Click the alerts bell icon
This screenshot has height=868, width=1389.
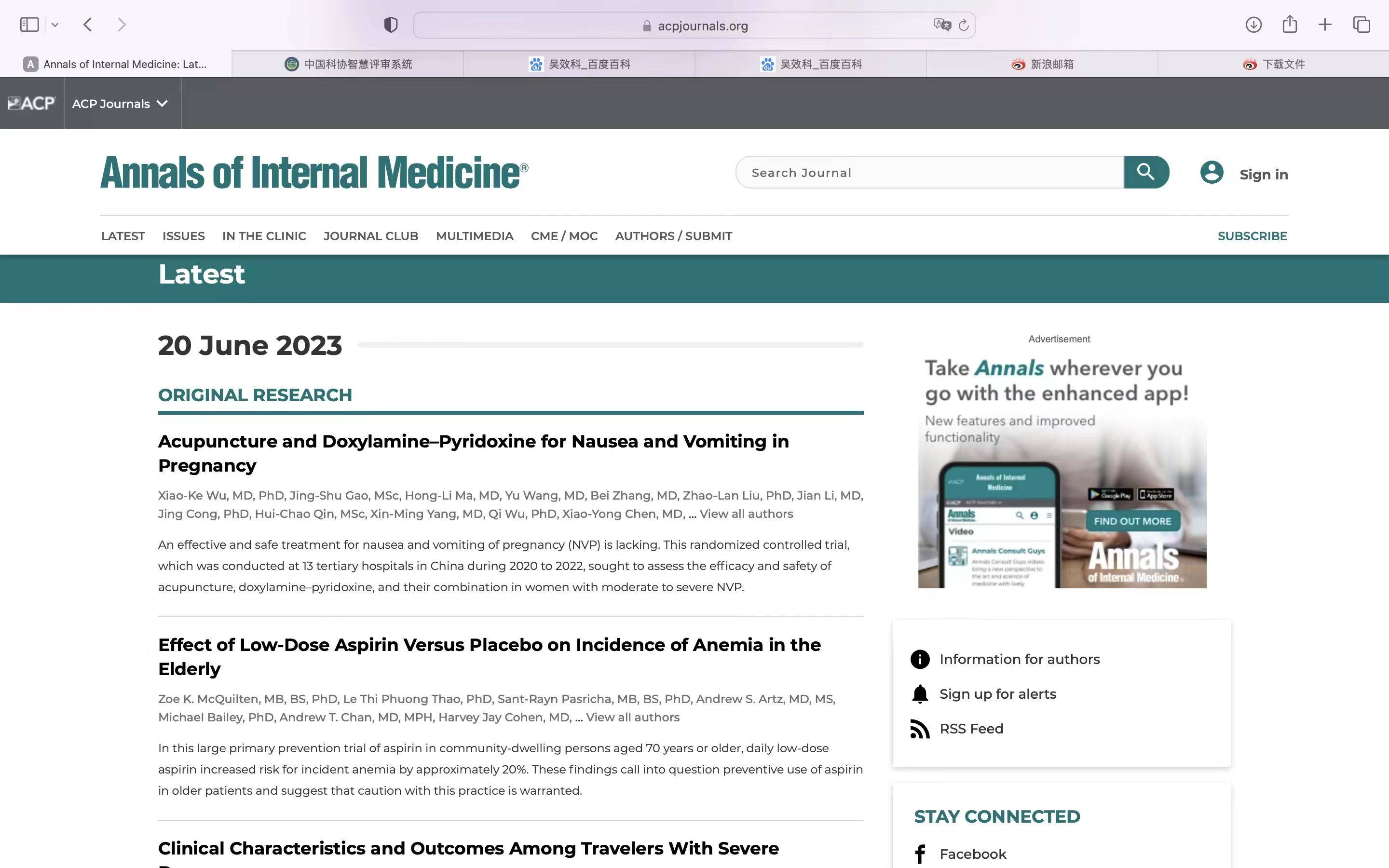tap(920, 694)
